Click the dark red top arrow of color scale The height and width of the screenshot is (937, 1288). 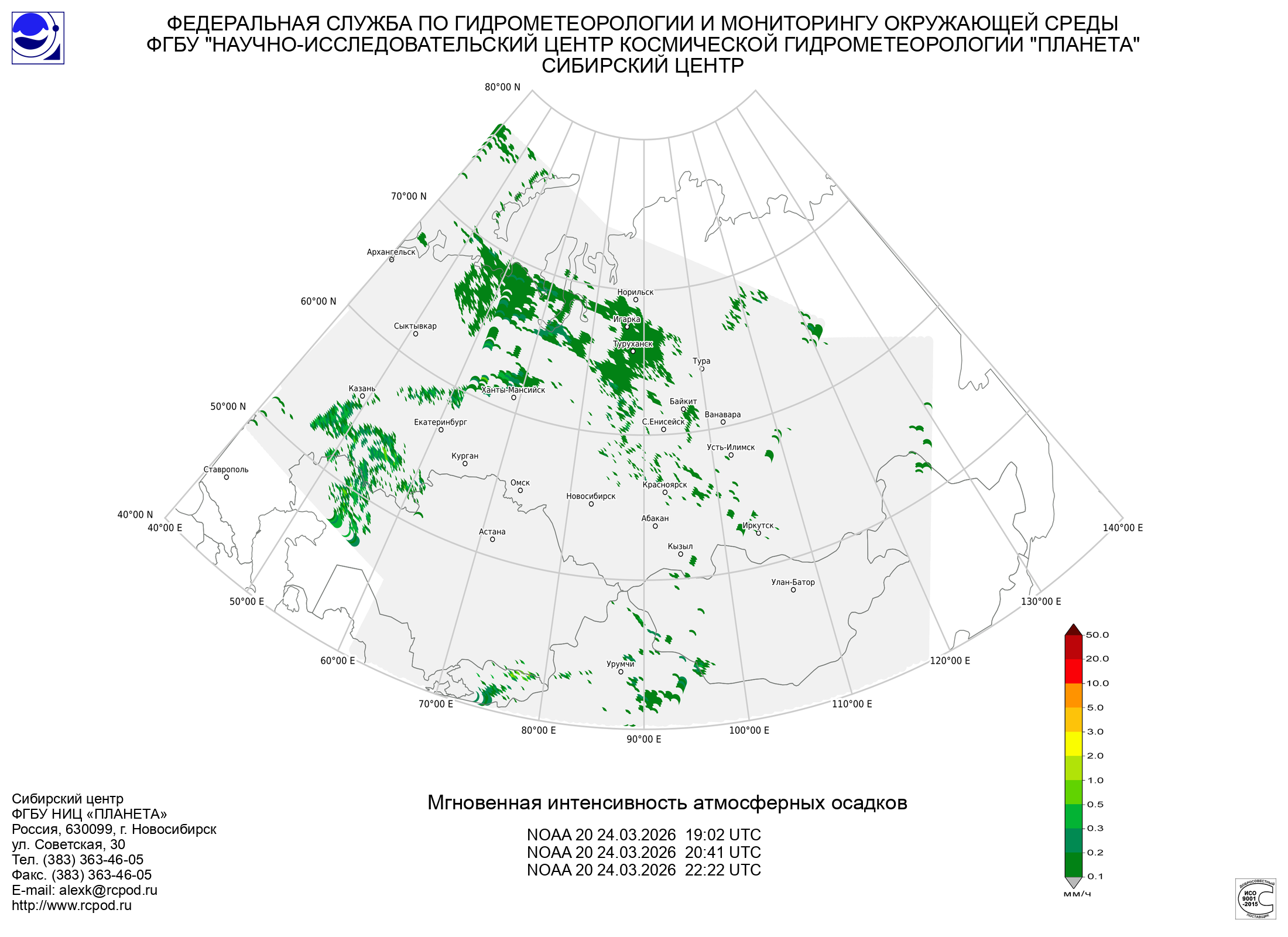1073,630
